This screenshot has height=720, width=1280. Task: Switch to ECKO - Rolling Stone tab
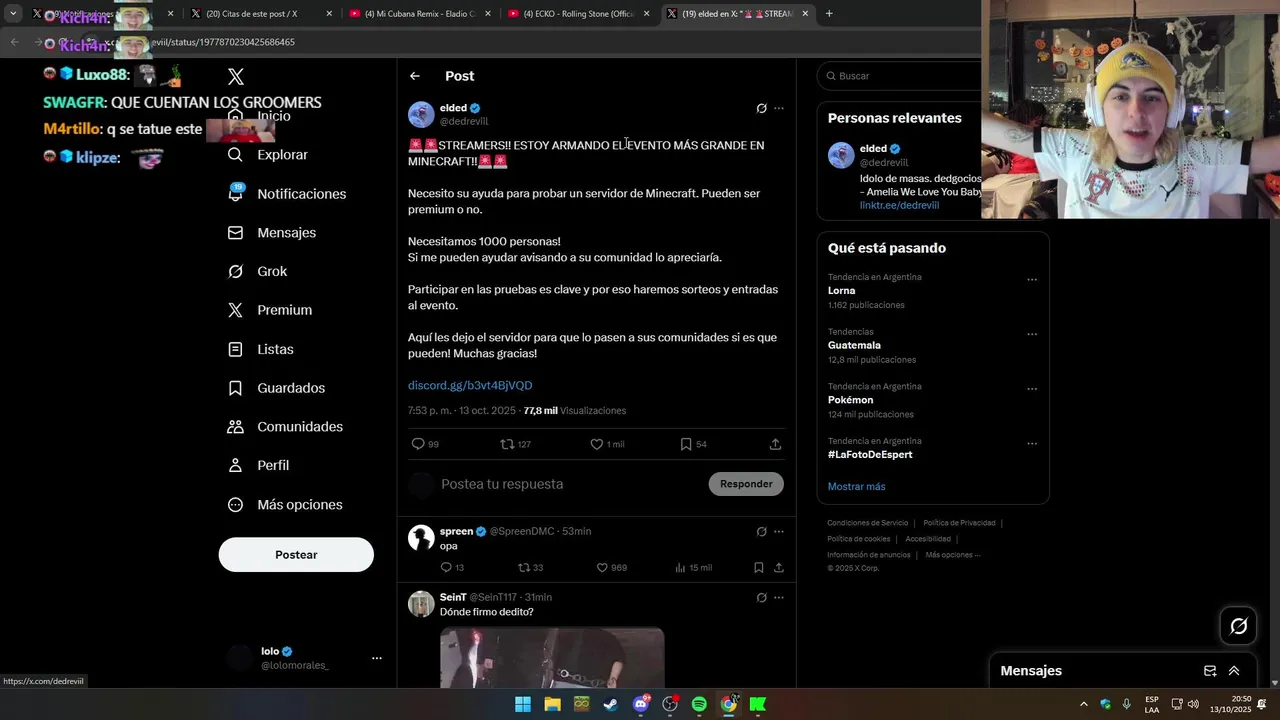(x=577, y=14)
